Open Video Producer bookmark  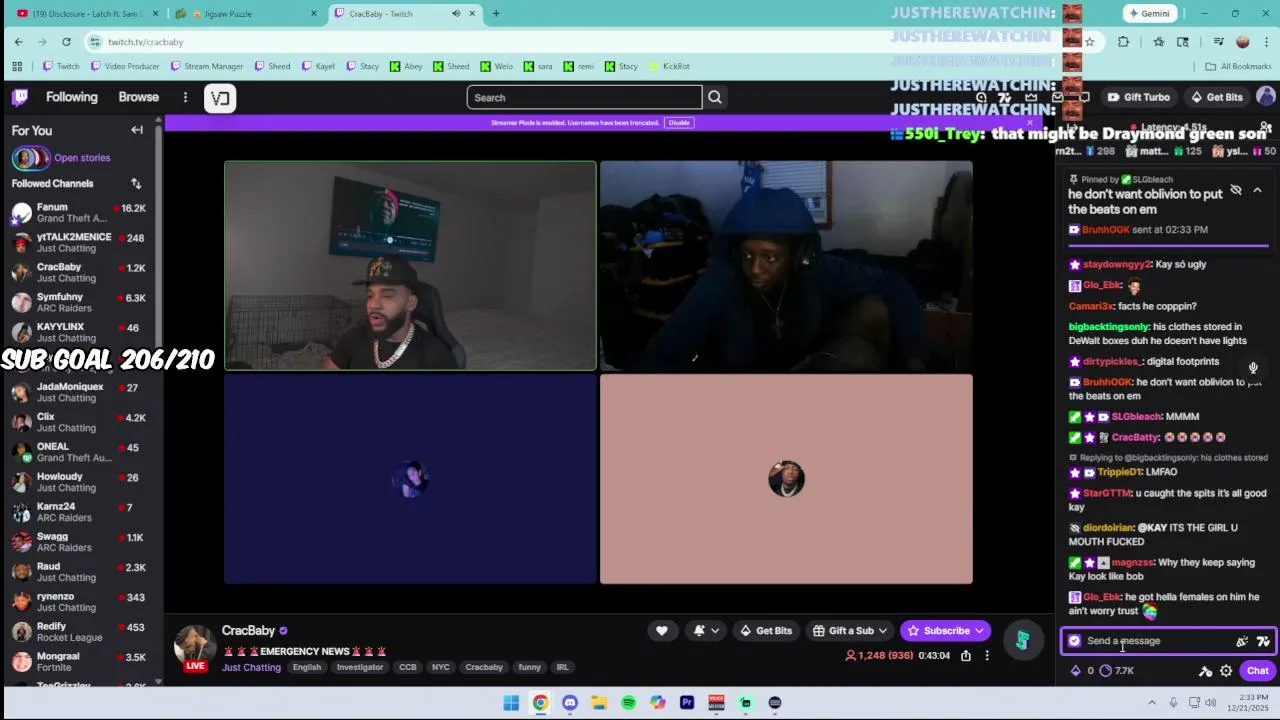coord(125,66)
